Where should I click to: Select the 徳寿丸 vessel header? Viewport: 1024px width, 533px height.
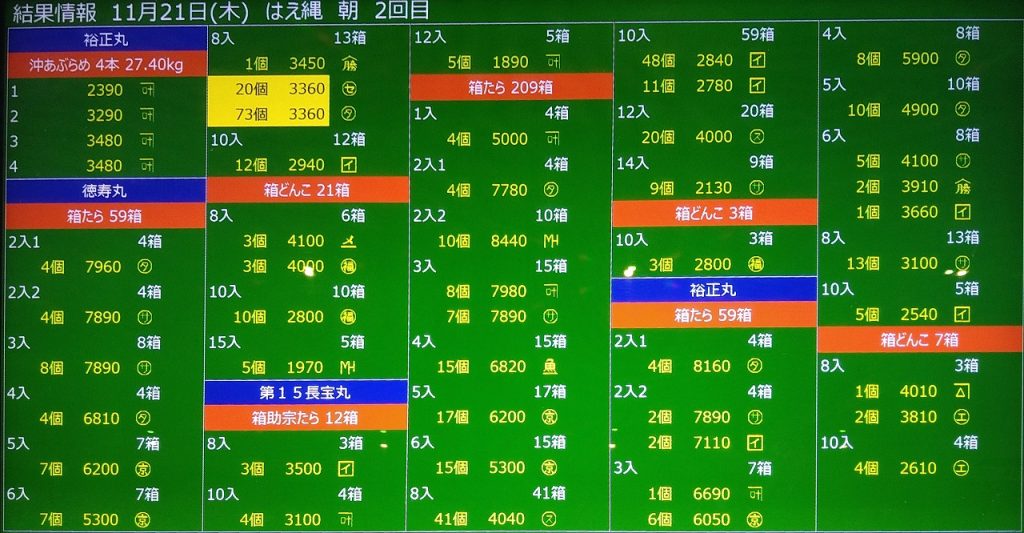(x=104, y=190)
